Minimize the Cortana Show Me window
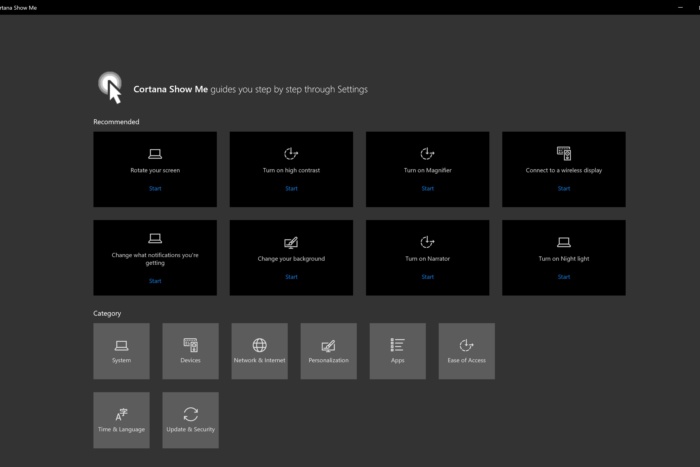 click(x=680, y=7)
